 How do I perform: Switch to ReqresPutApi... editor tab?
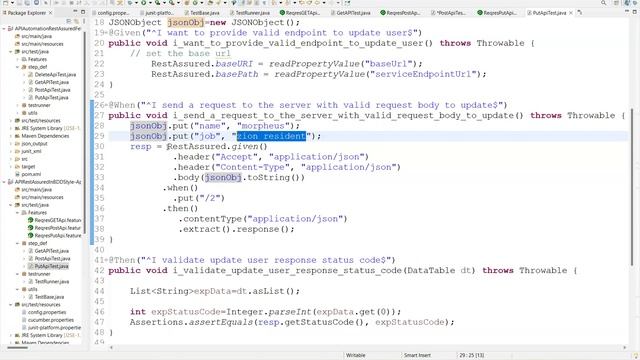coord(497,13)
